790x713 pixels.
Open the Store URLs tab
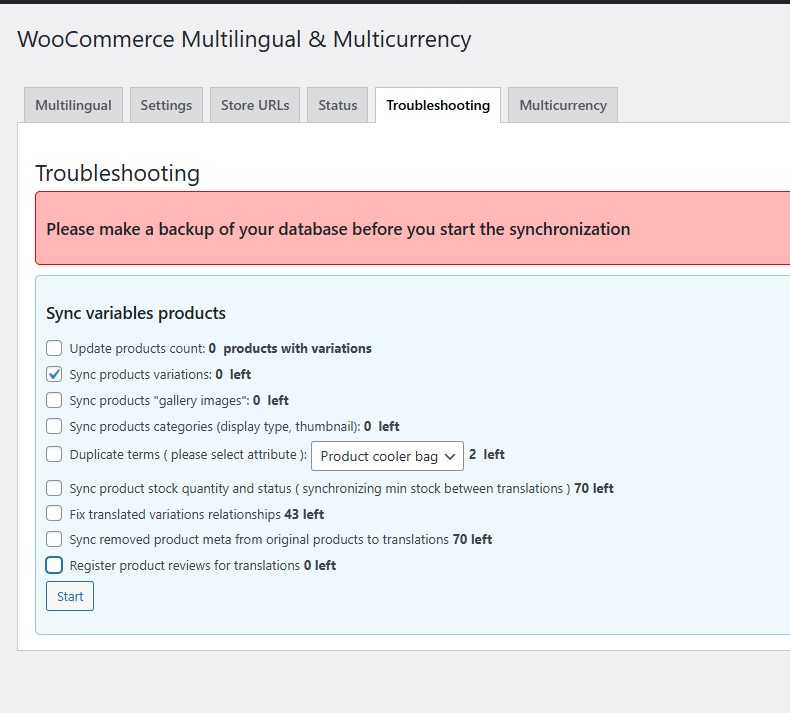tap(255, 105)
